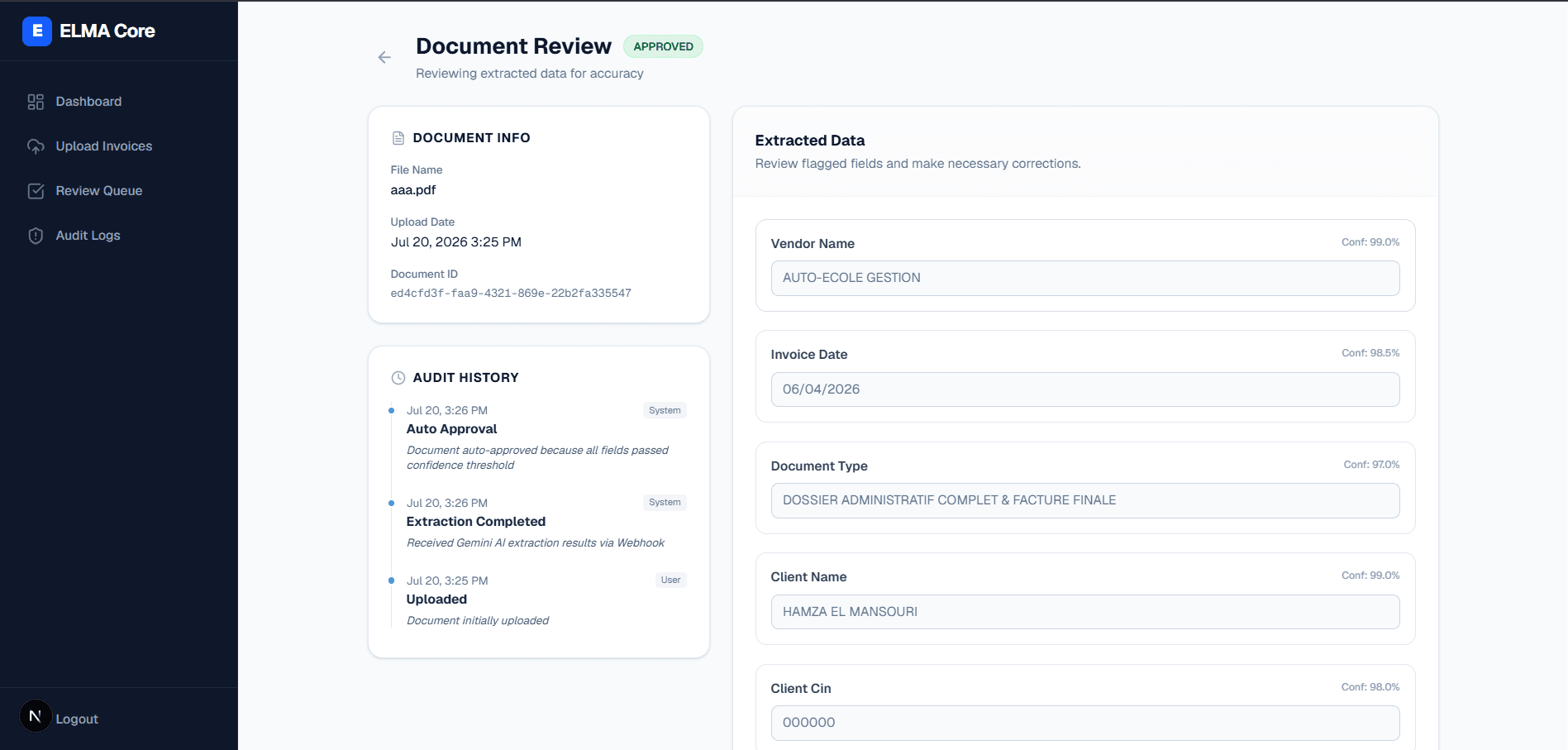Click 'Reviewing extracted data for accuracy' subtitle
Screen dimensions: 1568x750
530,74
